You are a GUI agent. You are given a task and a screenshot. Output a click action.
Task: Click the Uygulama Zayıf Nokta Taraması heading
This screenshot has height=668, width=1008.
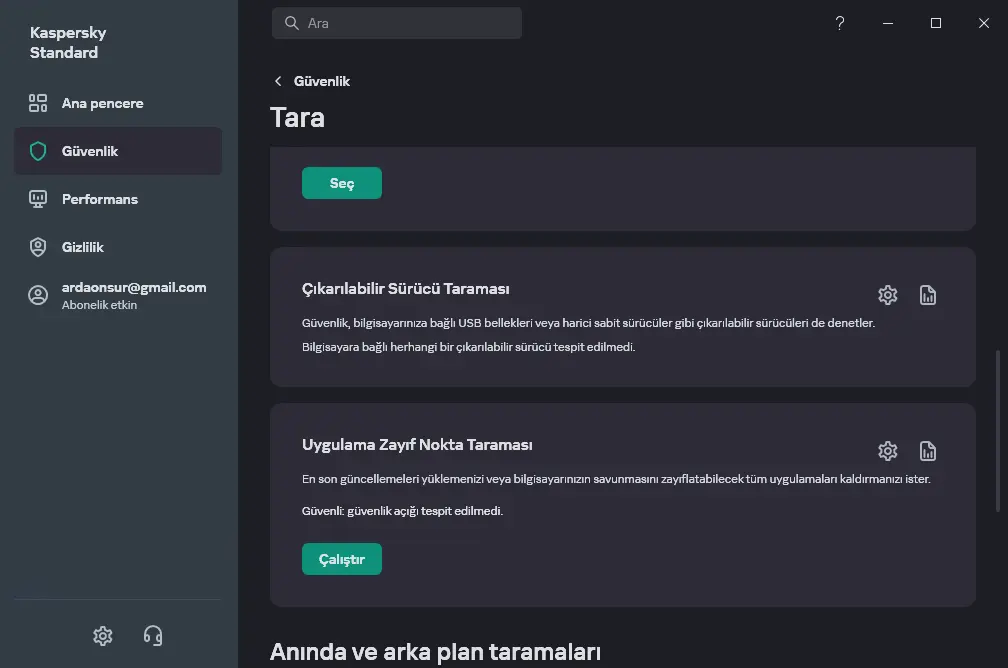(417, 445)
